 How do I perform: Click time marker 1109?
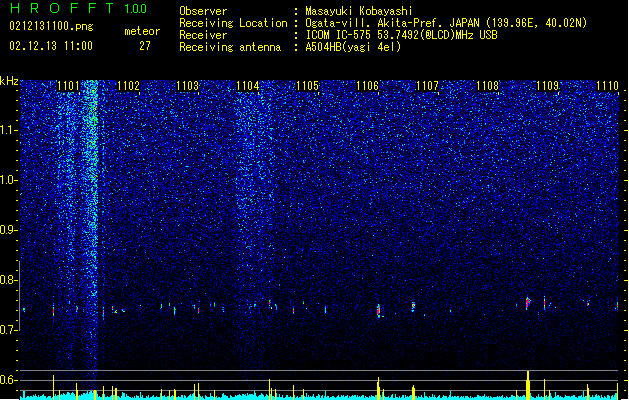pyautogui.click(x=548, y=86)
